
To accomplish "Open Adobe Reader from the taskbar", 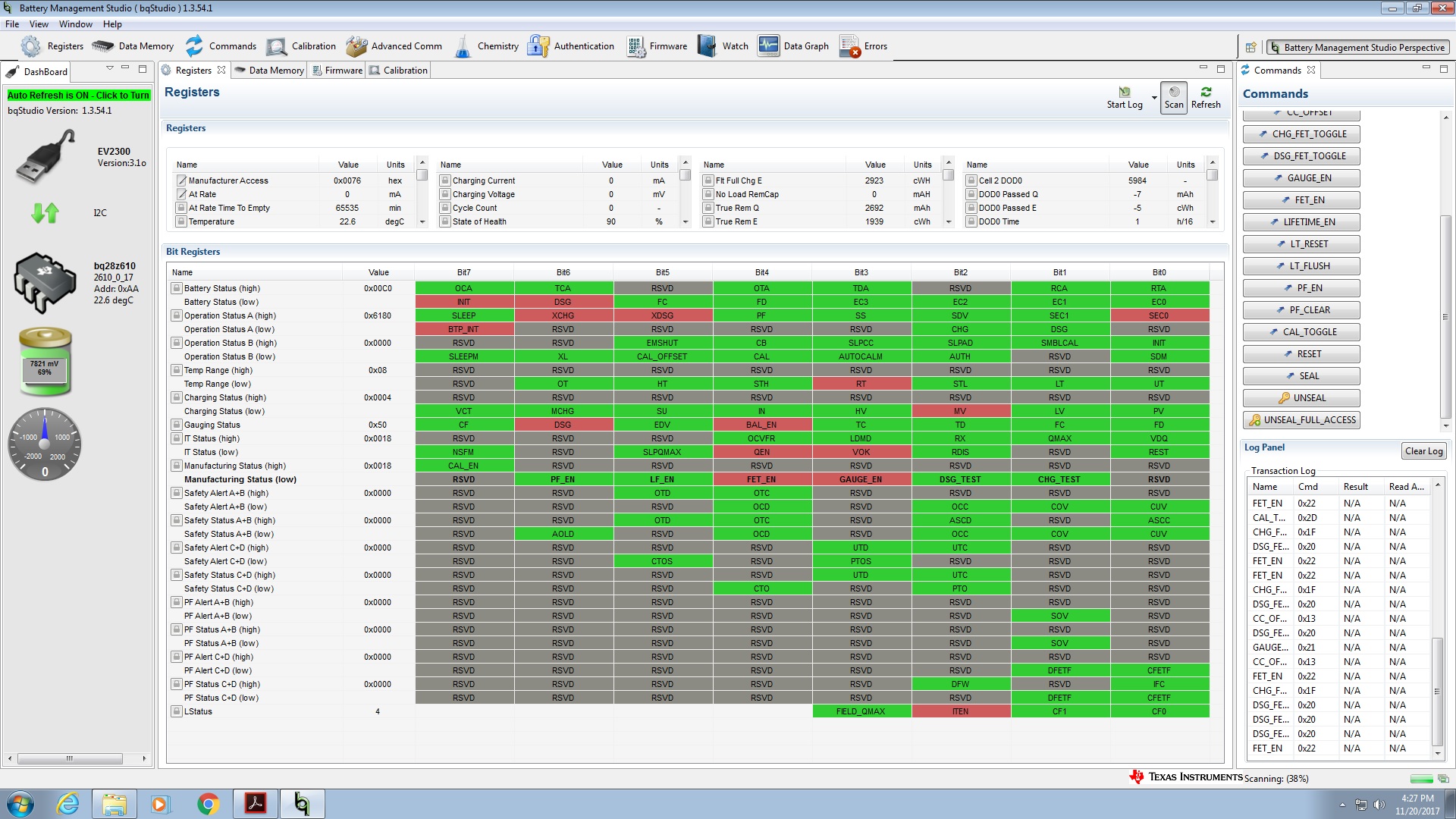I will click(255, 804).
